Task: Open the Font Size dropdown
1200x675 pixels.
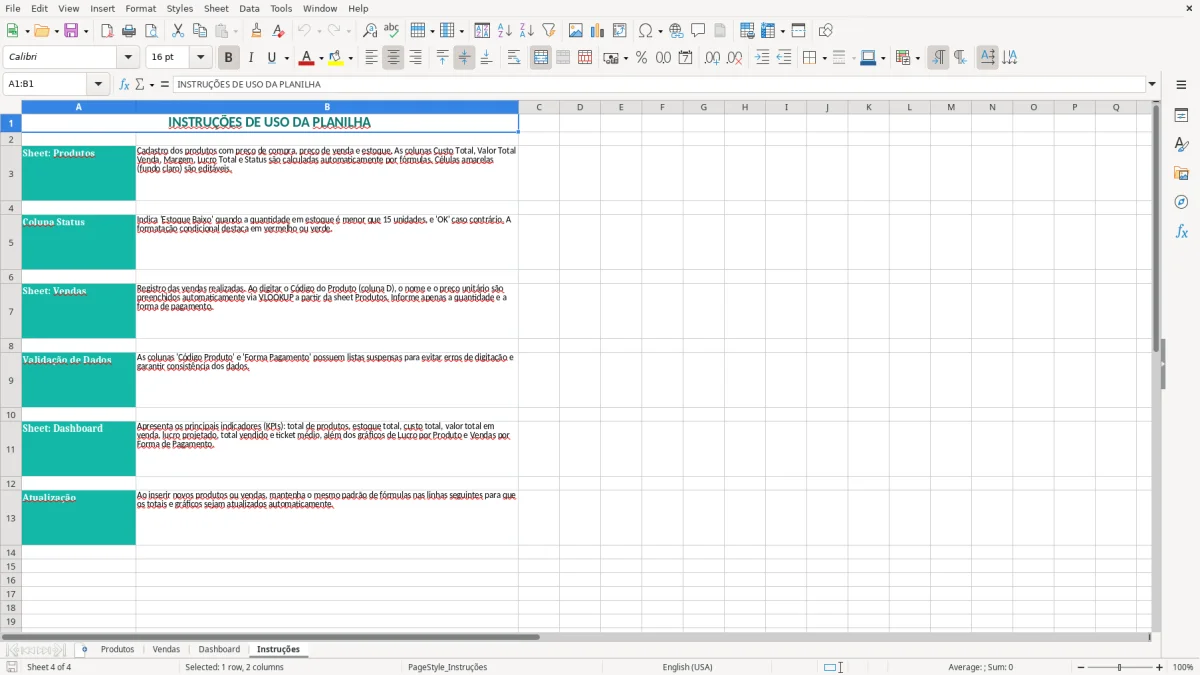Action: click(200, 58)
